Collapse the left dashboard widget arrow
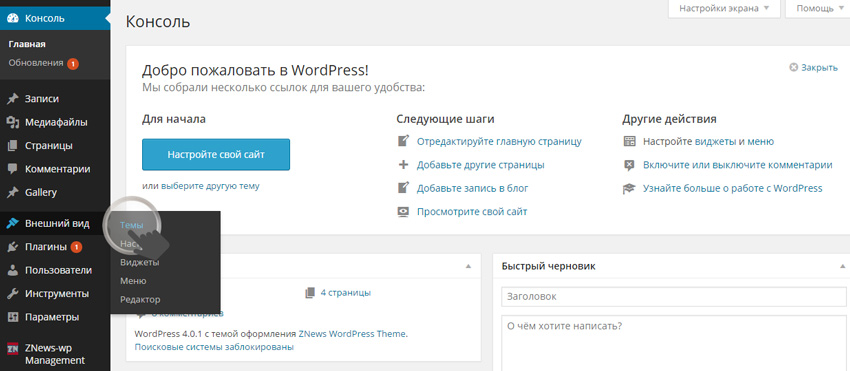The image size is (850, 371). 468,266
